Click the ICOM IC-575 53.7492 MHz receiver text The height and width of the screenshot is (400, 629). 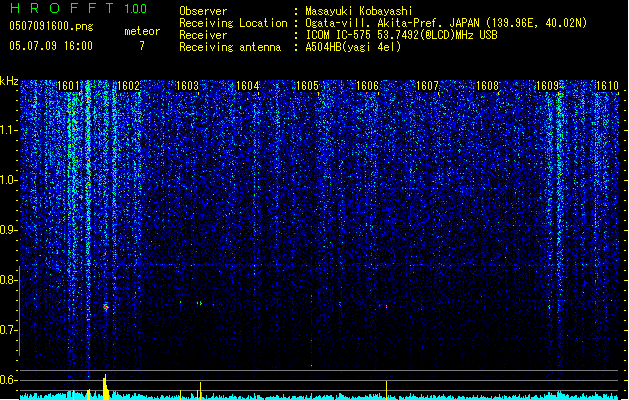[401, 35]
